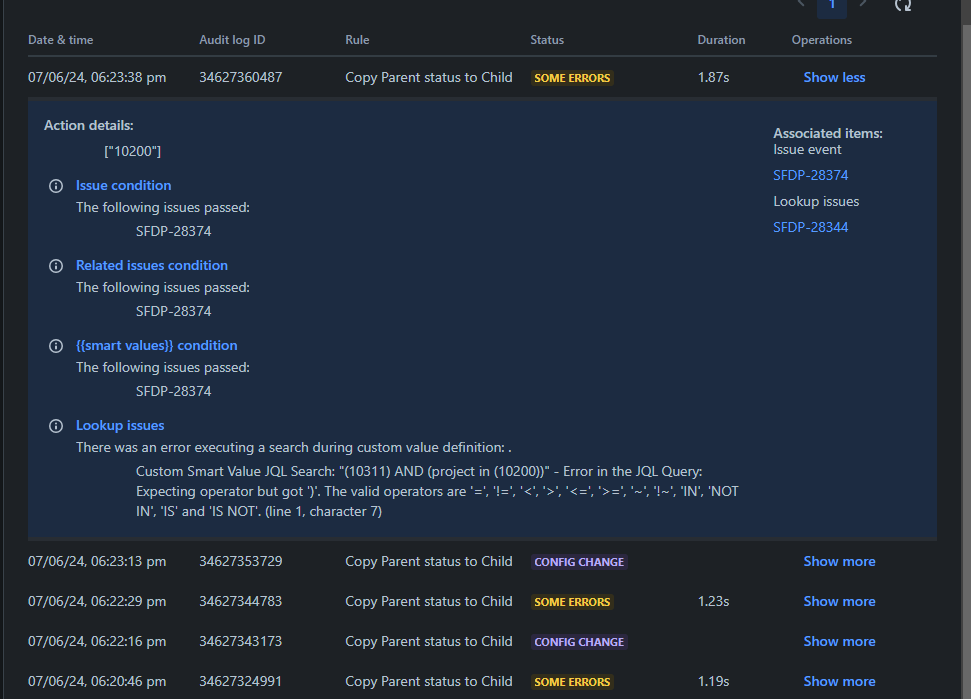Click SFDP-28374 under Issue condition
971x699 pixels.
click(173, 231)
